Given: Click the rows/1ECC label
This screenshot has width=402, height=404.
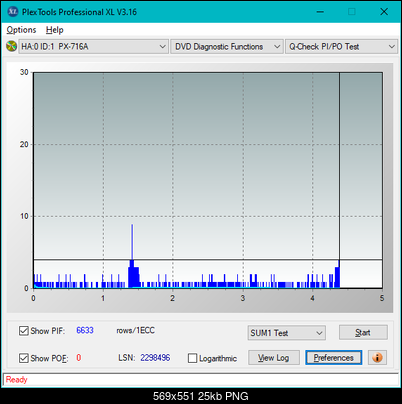Looking at the screenshot, I should 136,330.
